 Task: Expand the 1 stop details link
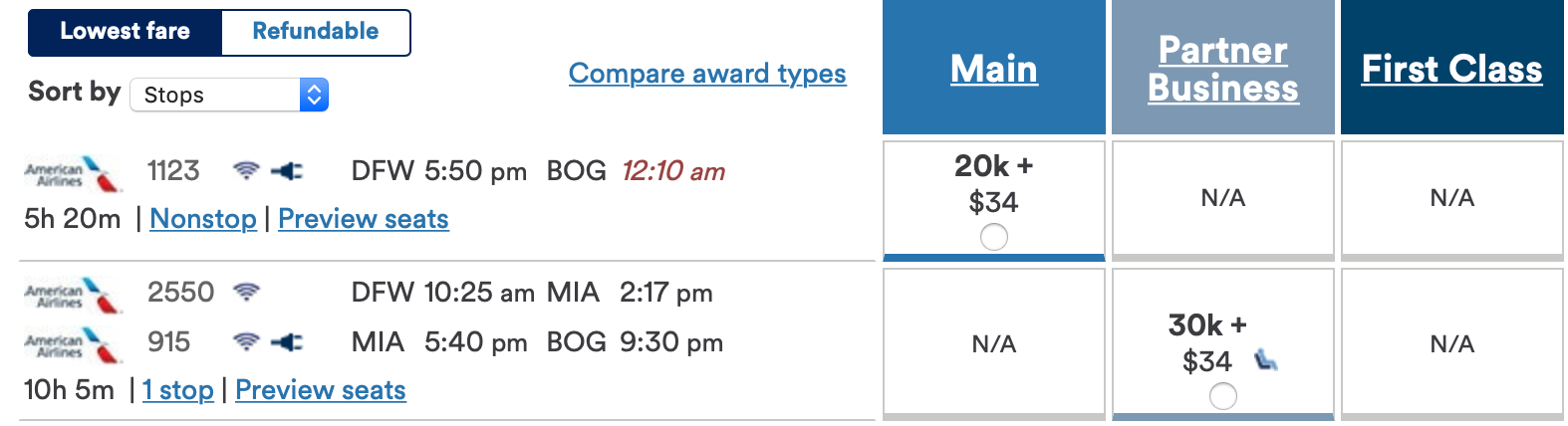tap(178, 390)
